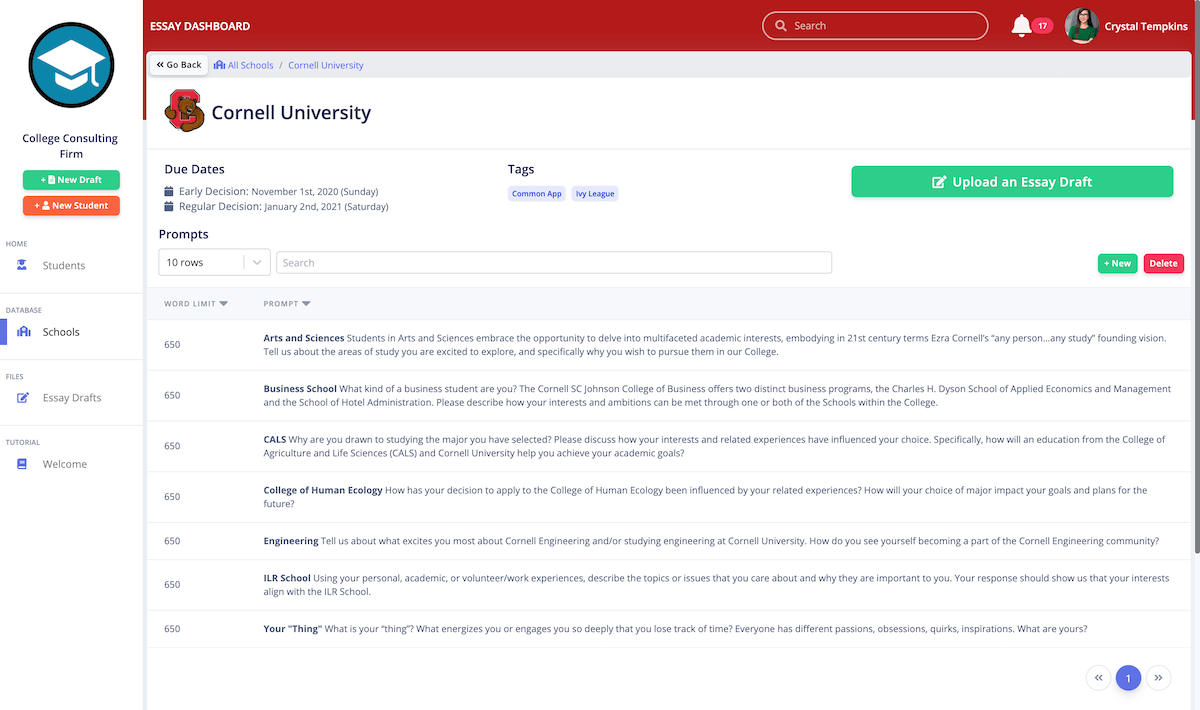Screen dimensions: 1200x710
Task: Click the green + New prompt button
Action: coord(1117,263)
